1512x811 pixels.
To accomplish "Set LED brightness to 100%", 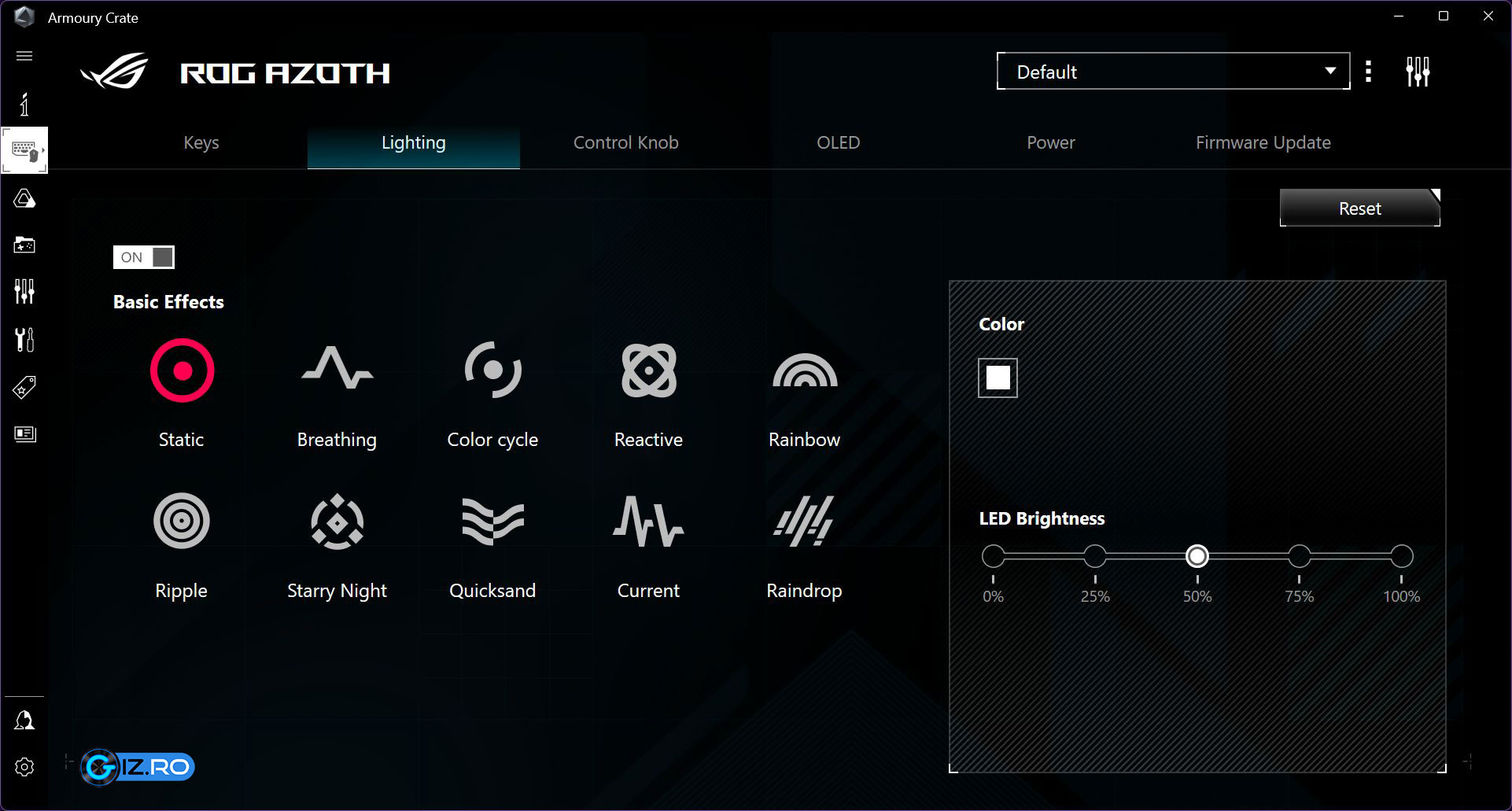I will [x=1401, y=556].
